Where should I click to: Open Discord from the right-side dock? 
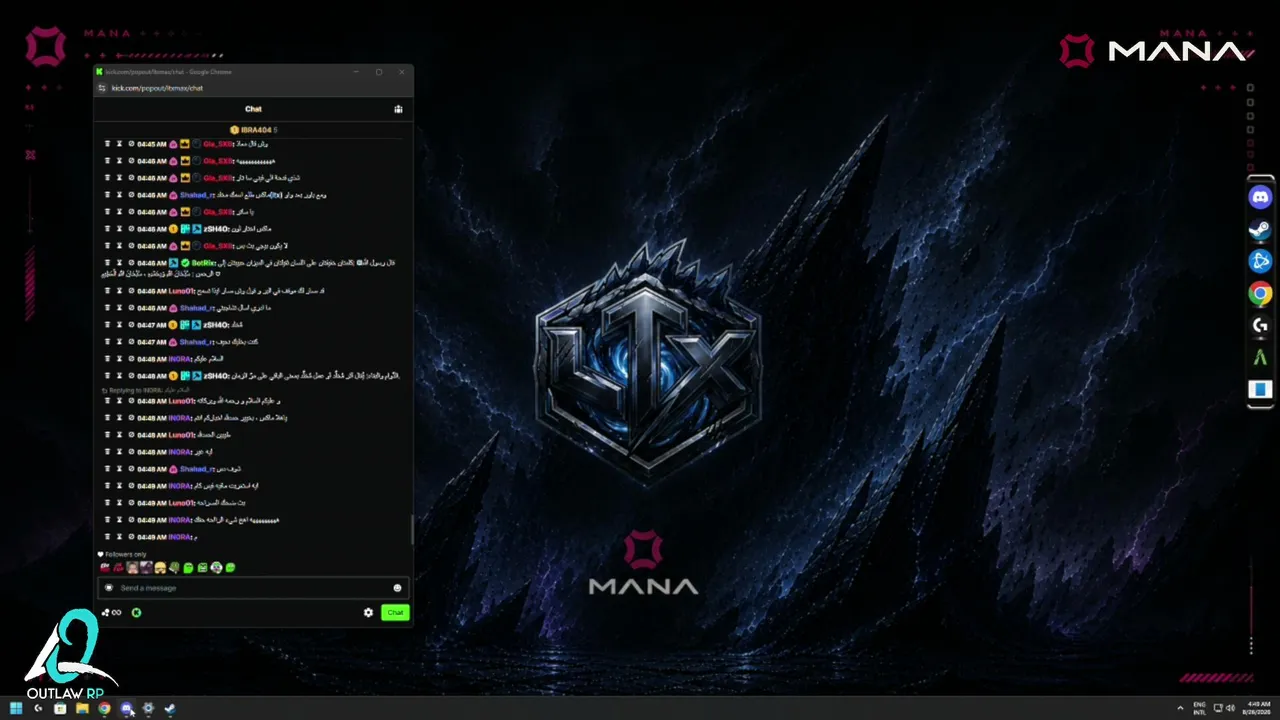coord(1260,198)
